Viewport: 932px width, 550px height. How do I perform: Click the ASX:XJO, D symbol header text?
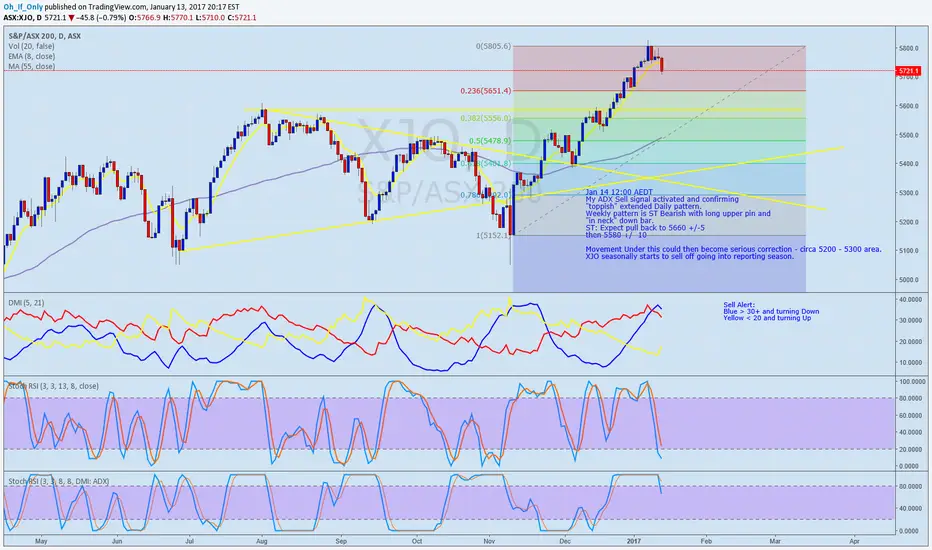[23, 18]
